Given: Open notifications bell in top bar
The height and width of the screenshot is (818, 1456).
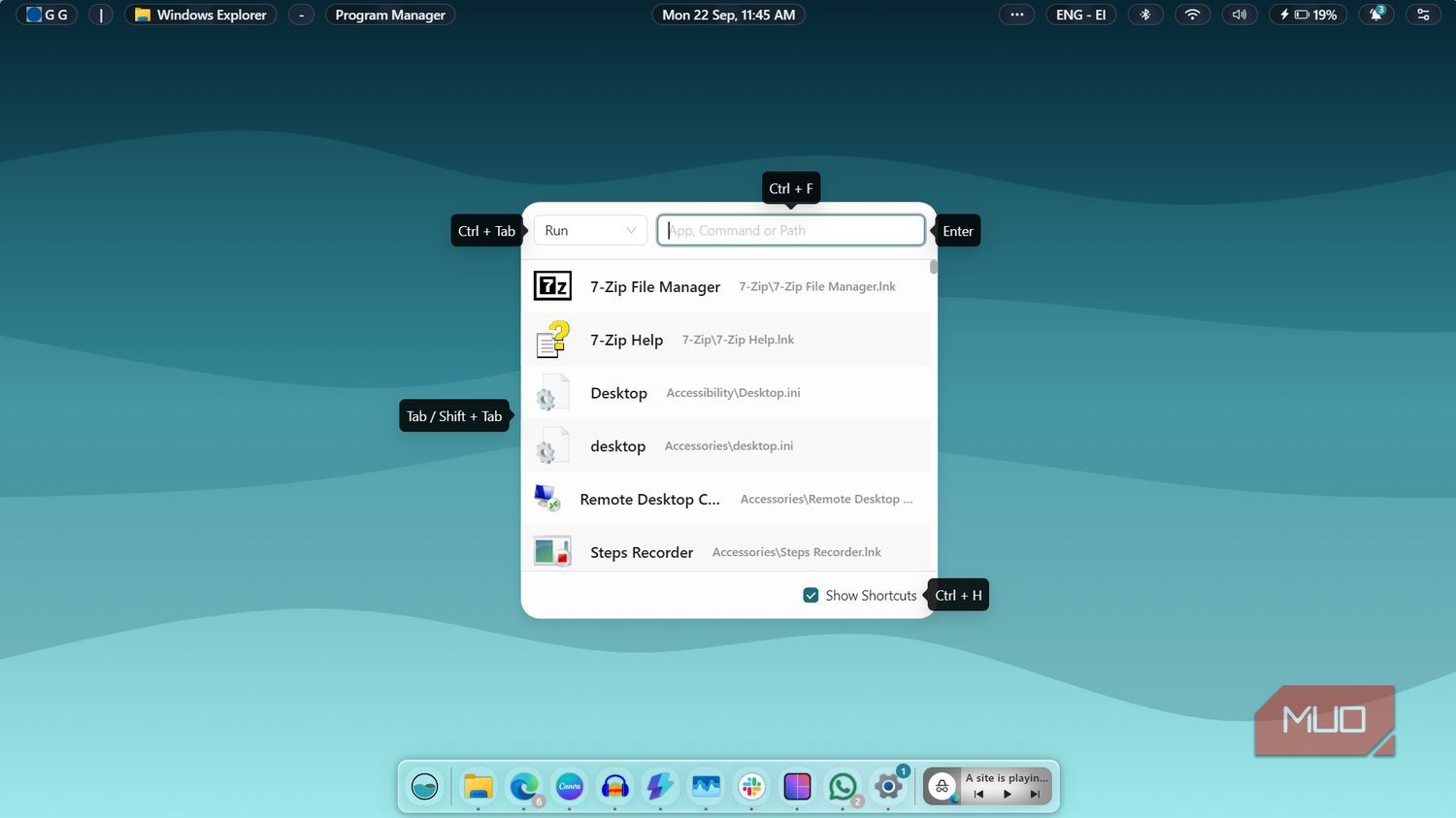Looking at the screenshot, I should point(1376,15).
